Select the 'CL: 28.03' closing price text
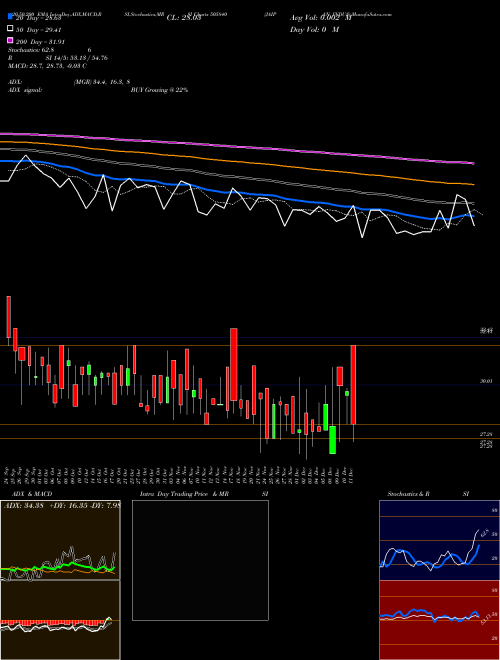 (184, 18)
